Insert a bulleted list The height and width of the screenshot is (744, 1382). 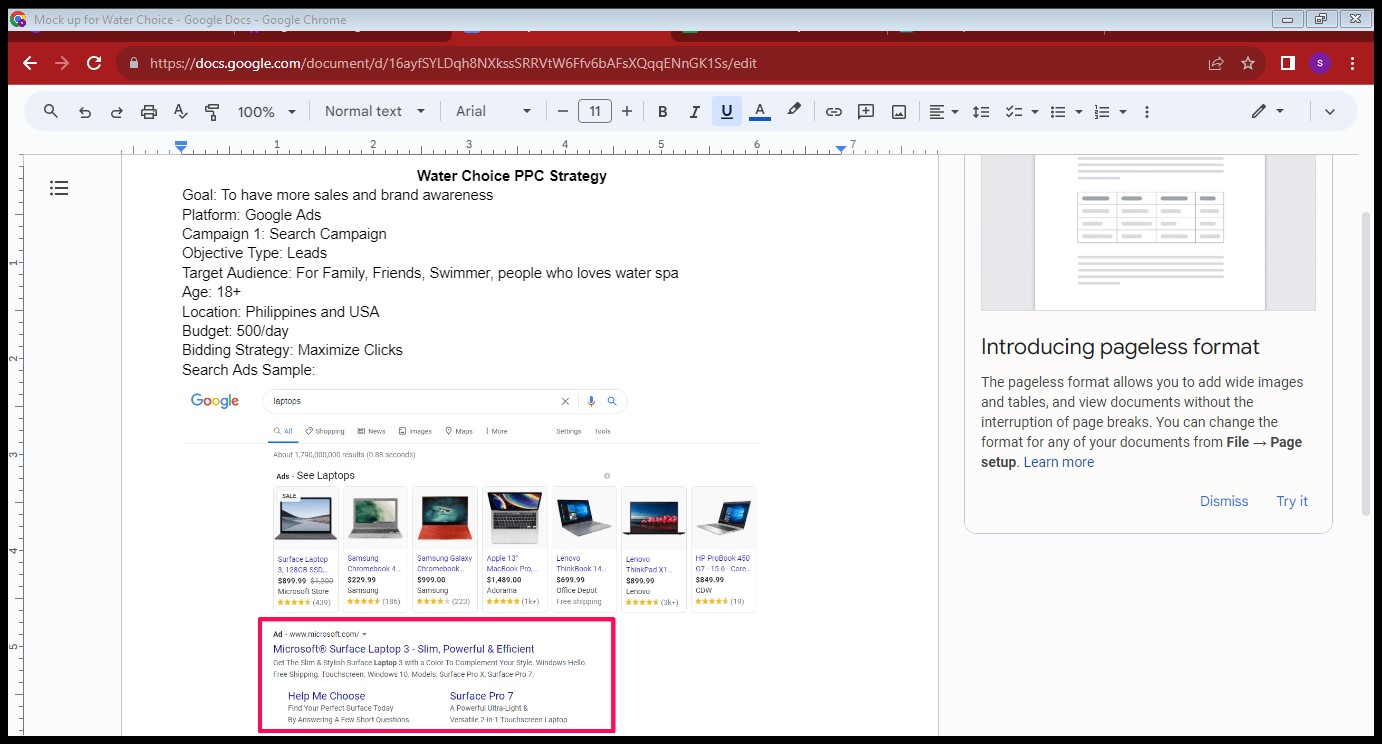pyautogui.click(x=1058, y=111)
